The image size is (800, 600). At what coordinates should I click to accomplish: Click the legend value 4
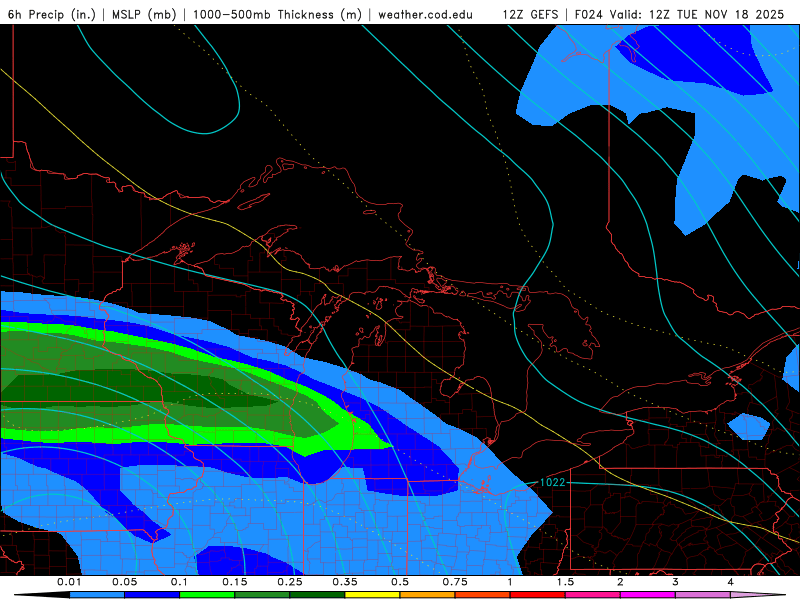[x=731, y=582]
